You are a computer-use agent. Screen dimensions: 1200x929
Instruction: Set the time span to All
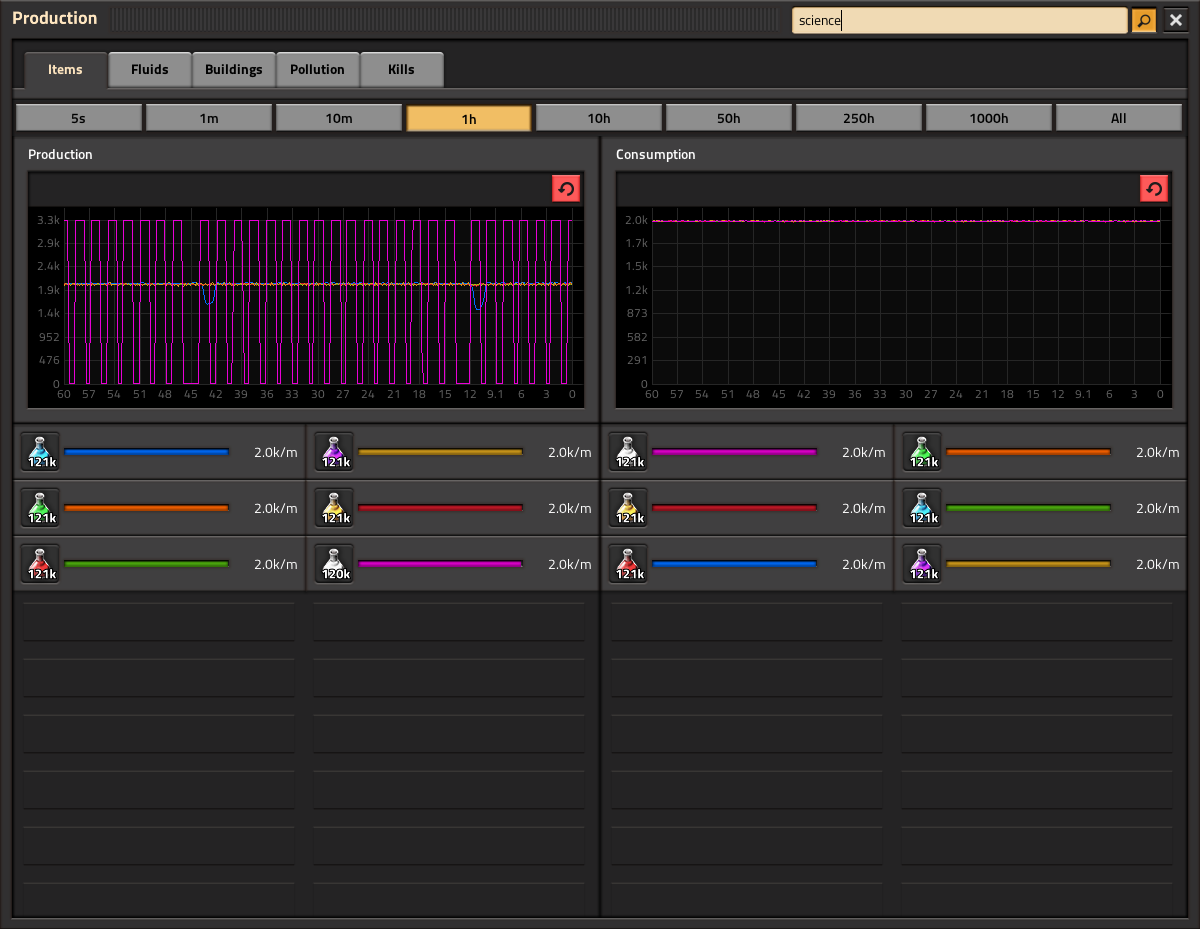[1119, 118]
